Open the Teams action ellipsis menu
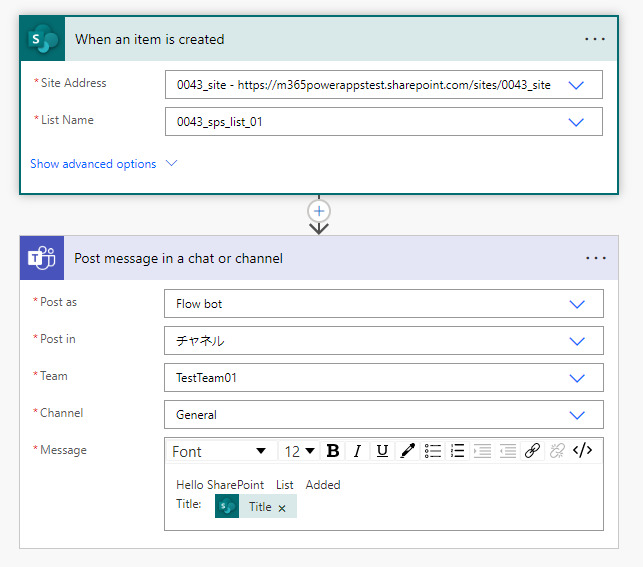 [596, 258]
